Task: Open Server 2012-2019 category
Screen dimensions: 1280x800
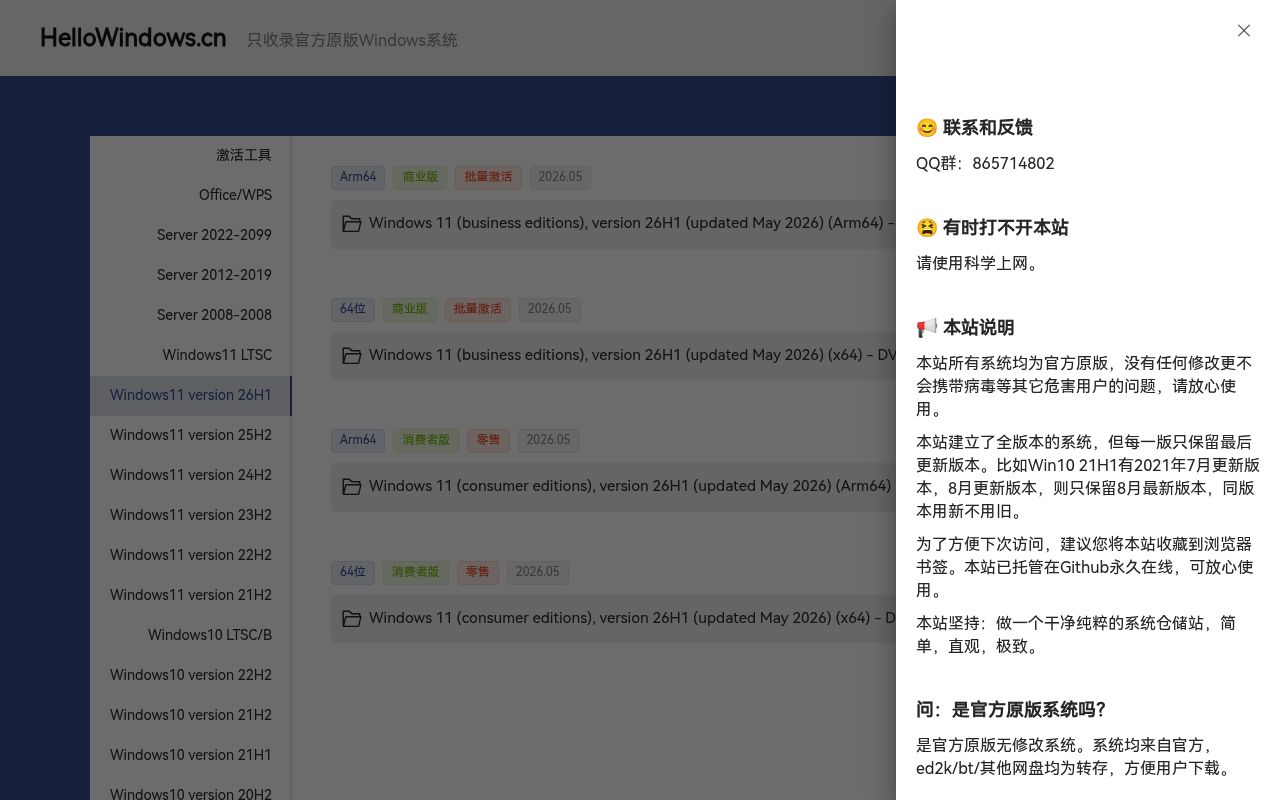Action: (191, 275)
